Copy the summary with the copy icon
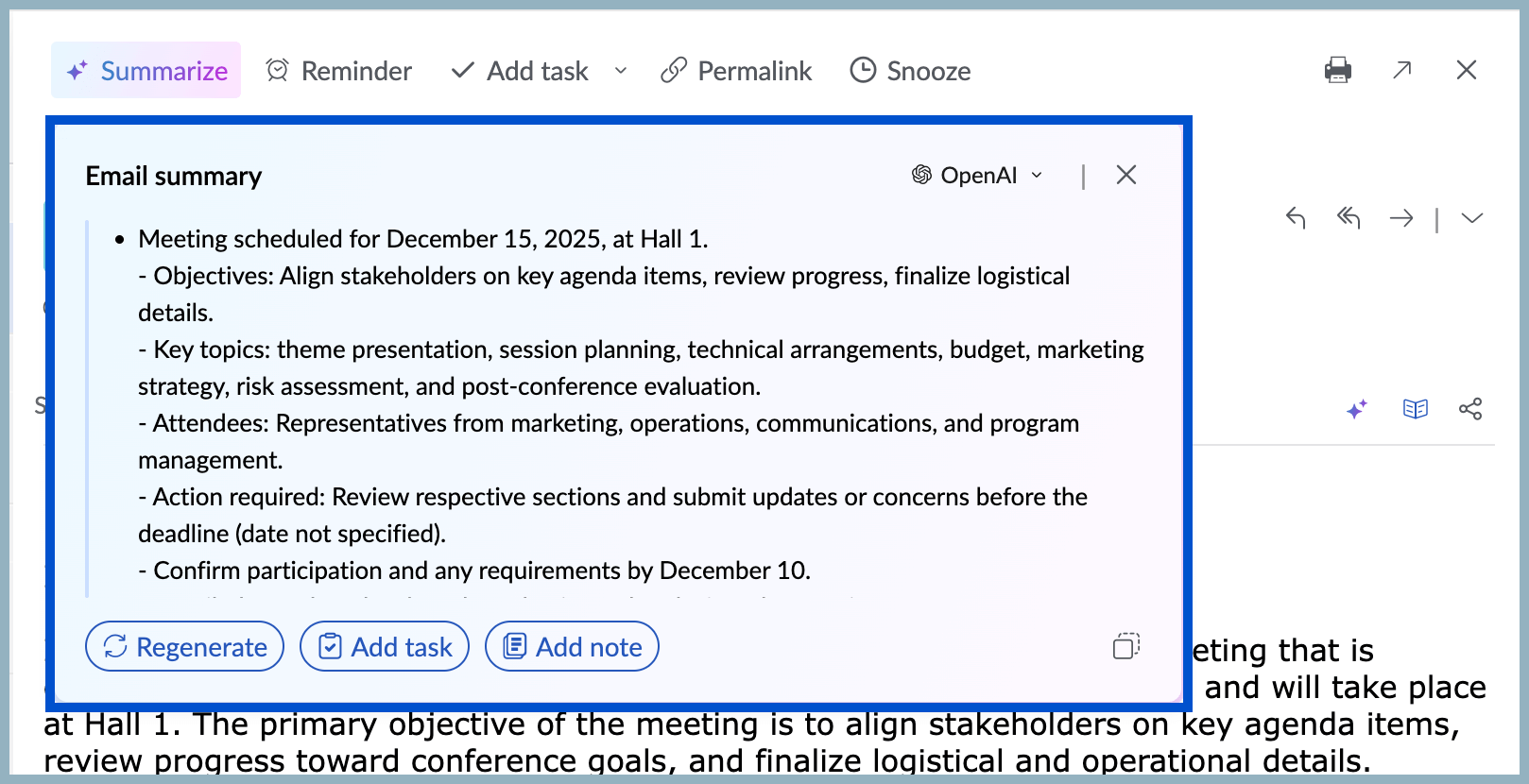The height and width of the screenshot is (784, 1529). pos(1125,646)
